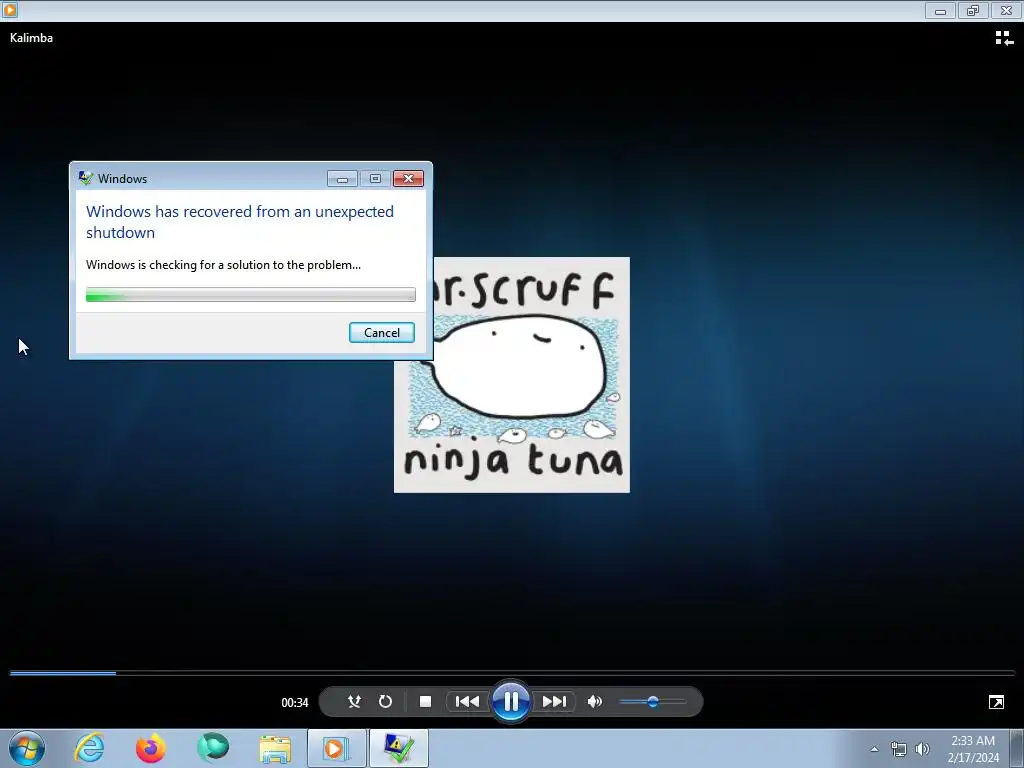1024x768 pixels.
Task: Select the problem reporting taskbar button
Action: [398, 748]
